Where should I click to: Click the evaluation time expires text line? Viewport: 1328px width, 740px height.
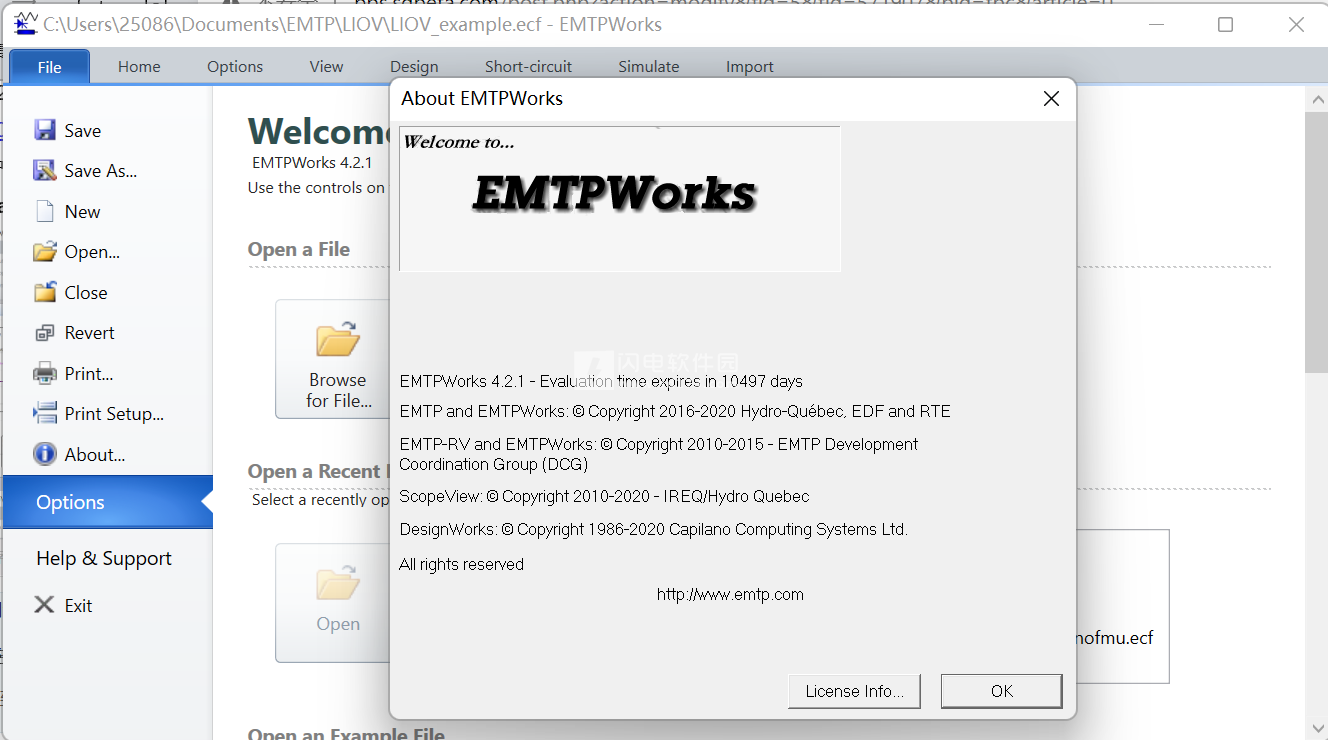tap(601, 381)
